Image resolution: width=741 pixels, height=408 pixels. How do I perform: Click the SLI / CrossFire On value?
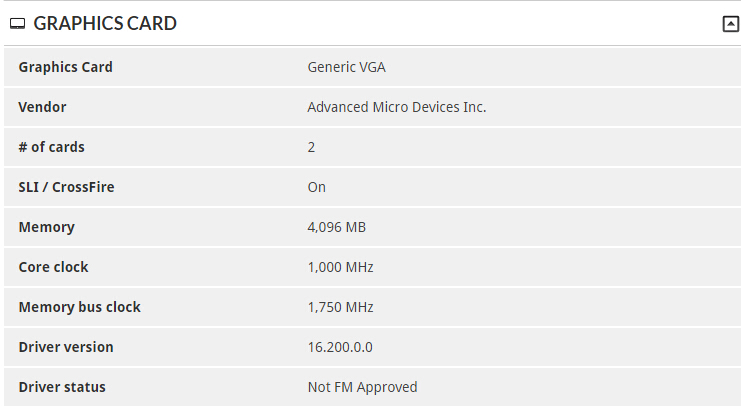(317, 187)
